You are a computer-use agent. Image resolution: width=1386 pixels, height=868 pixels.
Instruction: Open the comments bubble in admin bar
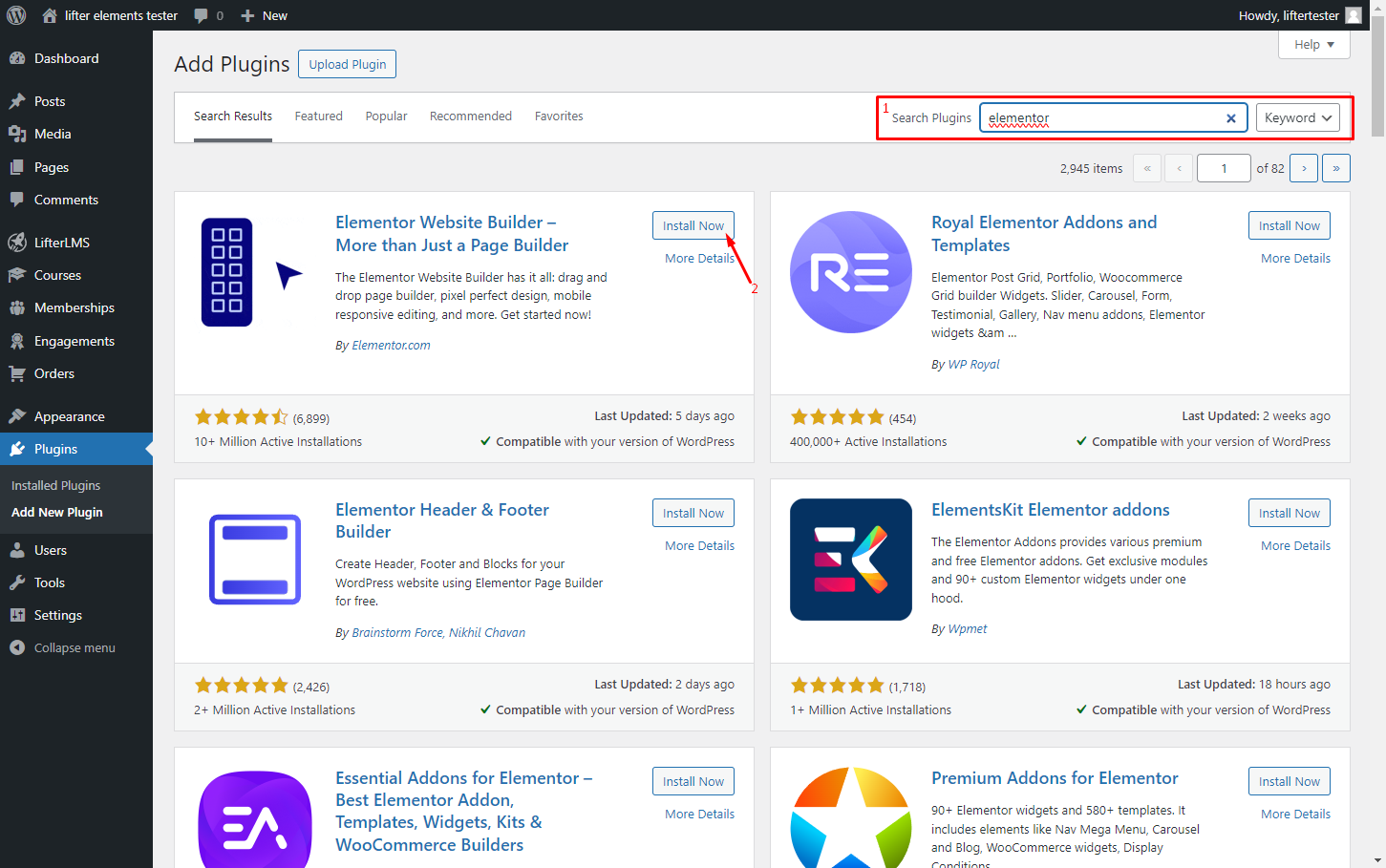pos(201,15)
